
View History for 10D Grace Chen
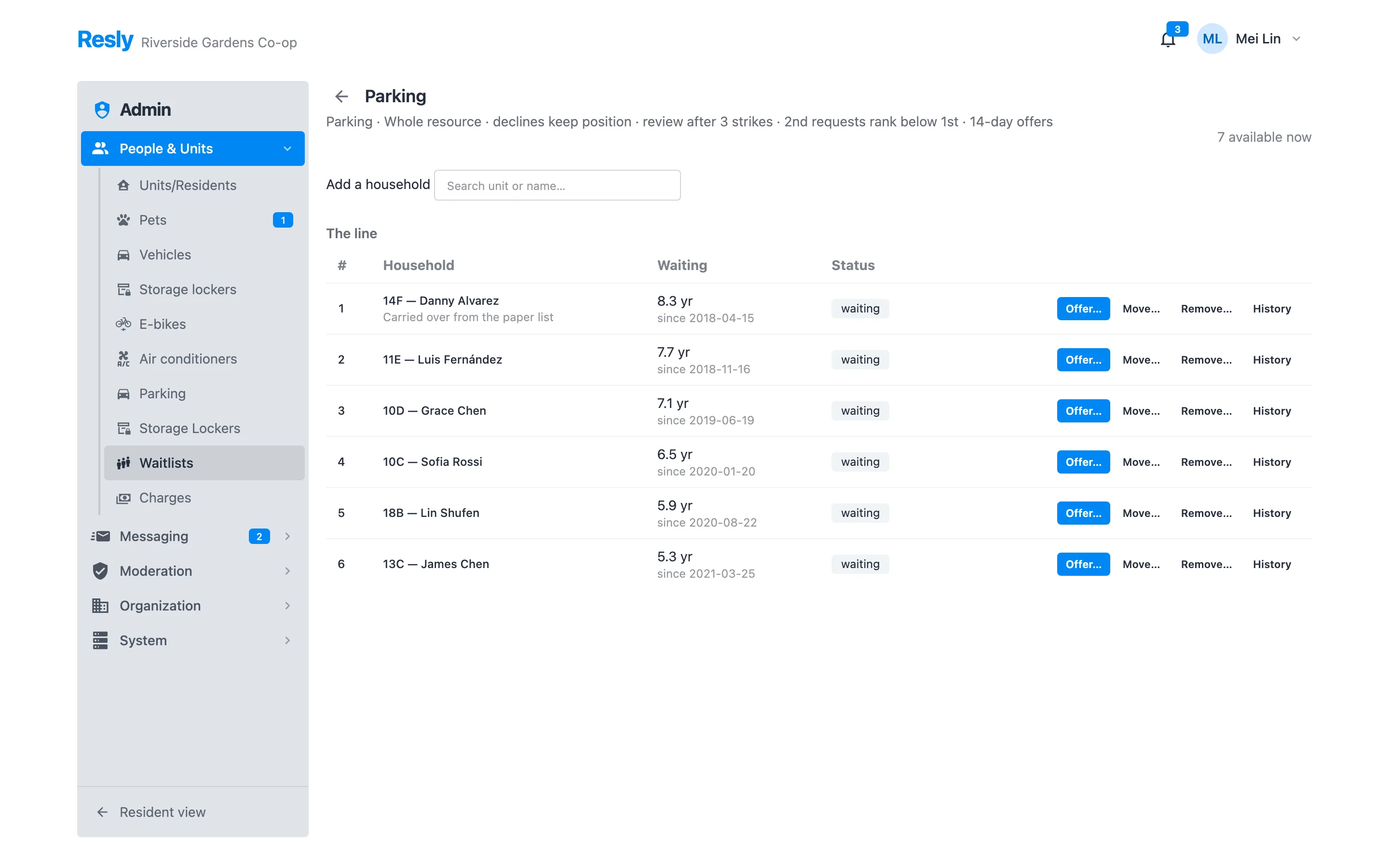(1271, 411)
